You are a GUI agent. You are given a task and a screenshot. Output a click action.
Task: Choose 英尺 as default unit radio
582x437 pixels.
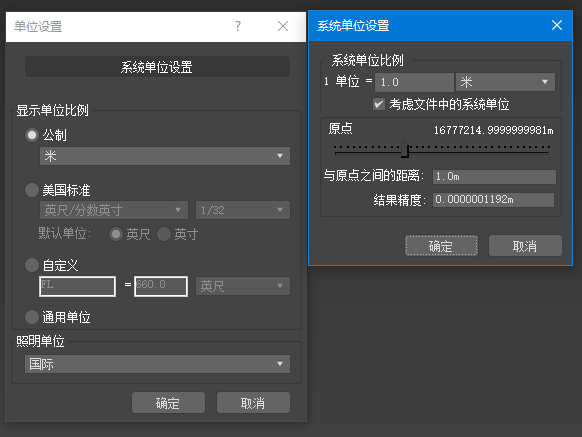point(116,234)
